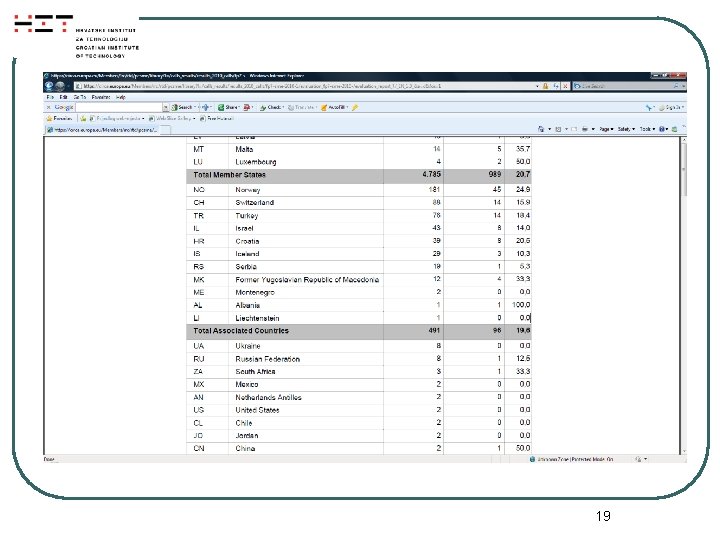Screen dimensions: 720x540
Task: Click 'Former Yugoslavian Republic of Macedonia' cell
Action: coord(307,280)
